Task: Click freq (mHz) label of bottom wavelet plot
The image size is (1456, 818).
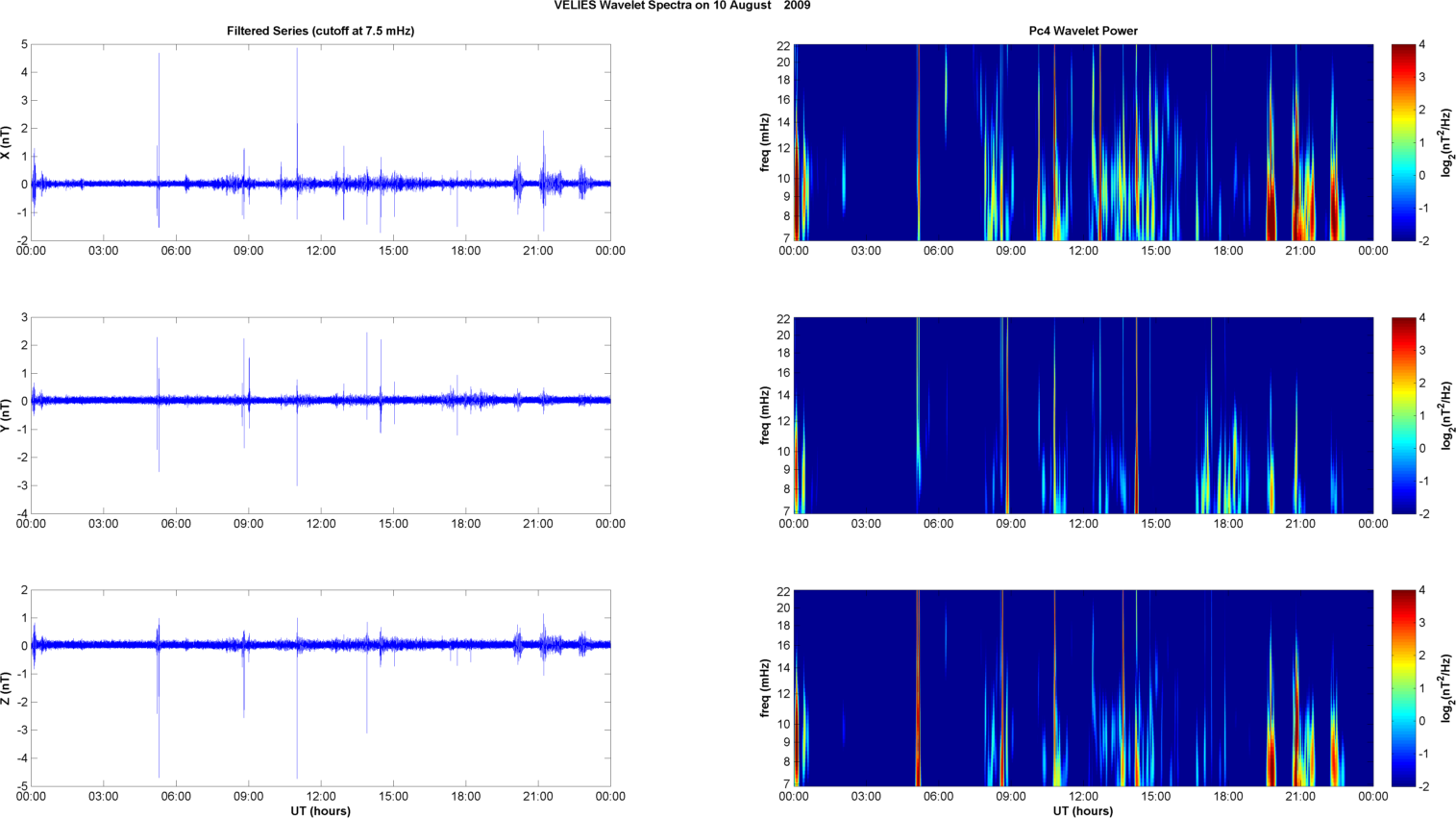Action: 765,688
